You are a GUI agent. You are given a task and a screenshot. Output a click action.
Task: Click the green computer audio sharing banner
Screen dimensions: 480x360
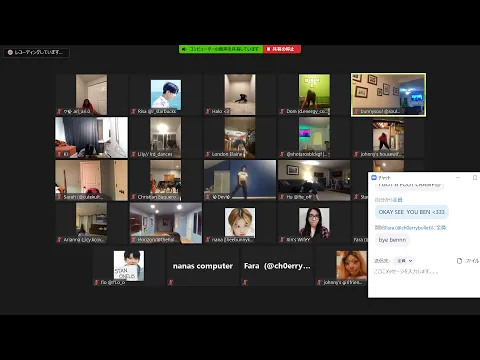click(x=221, y=49)
